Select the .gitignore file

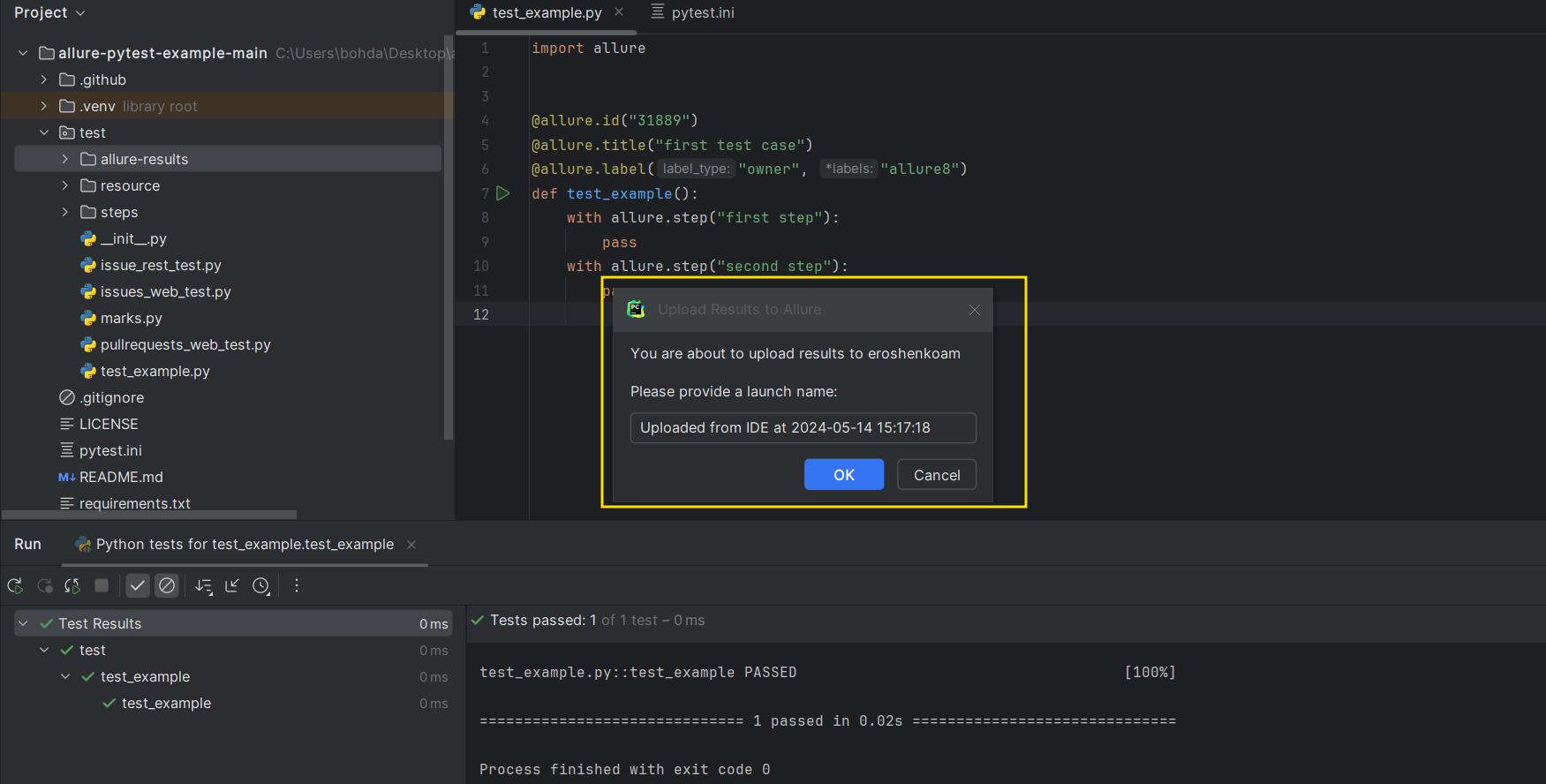pos(102,397)
